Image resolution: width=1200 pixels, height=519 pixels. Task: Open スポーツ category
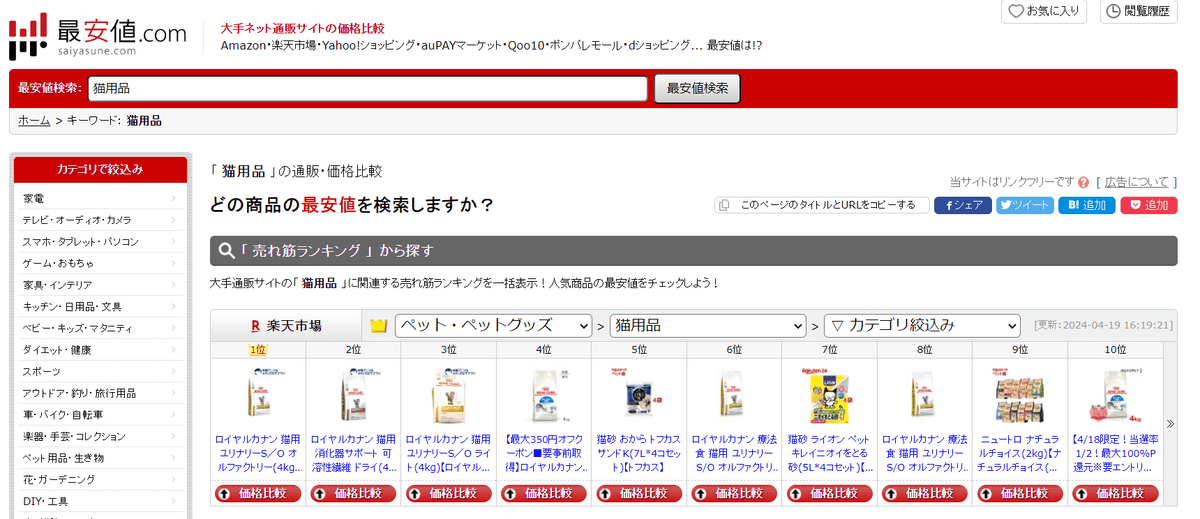click(x=101, y=371)
